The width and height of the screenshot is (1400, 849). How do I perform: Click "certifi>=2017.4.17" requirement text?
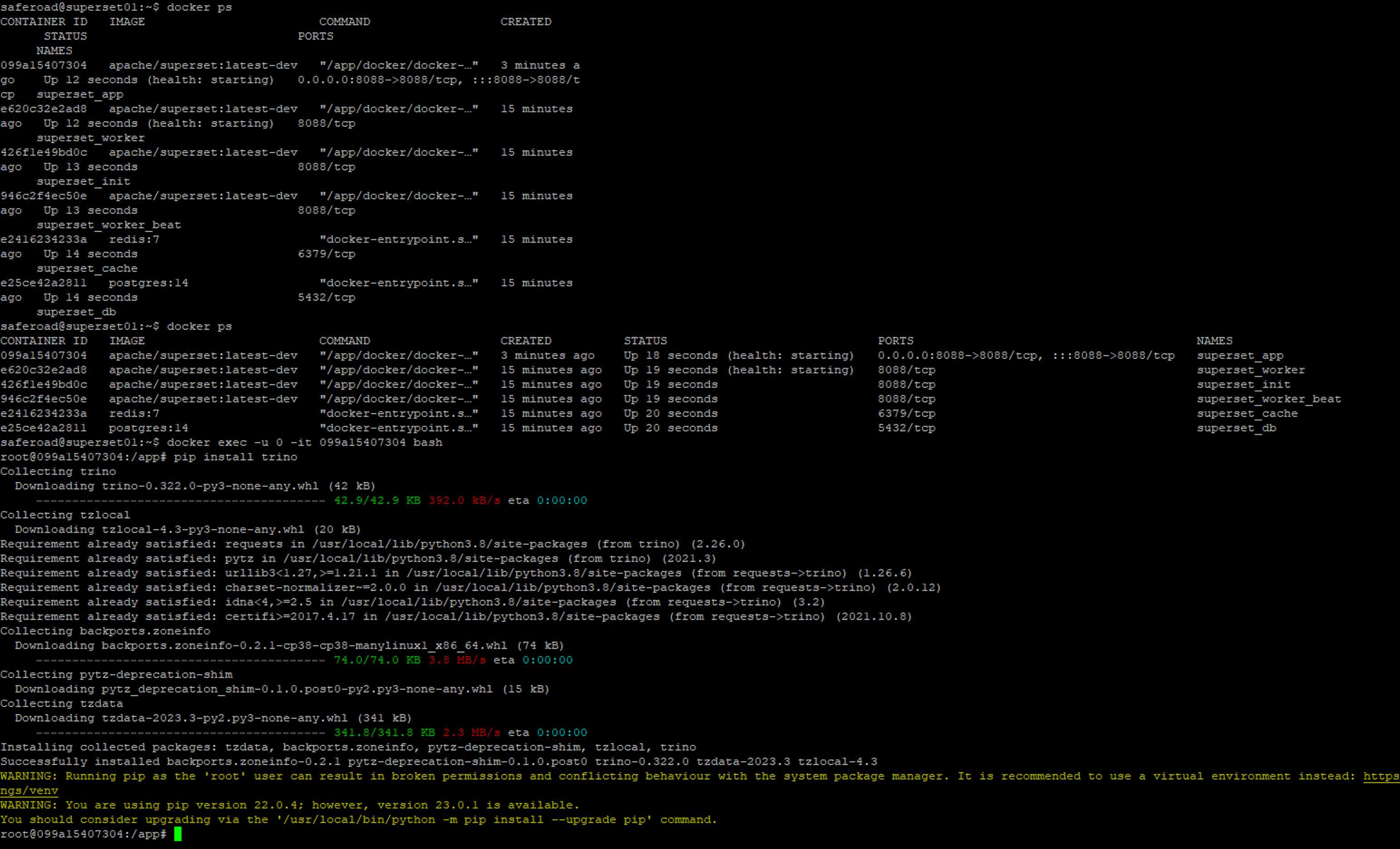pos(290,617)
